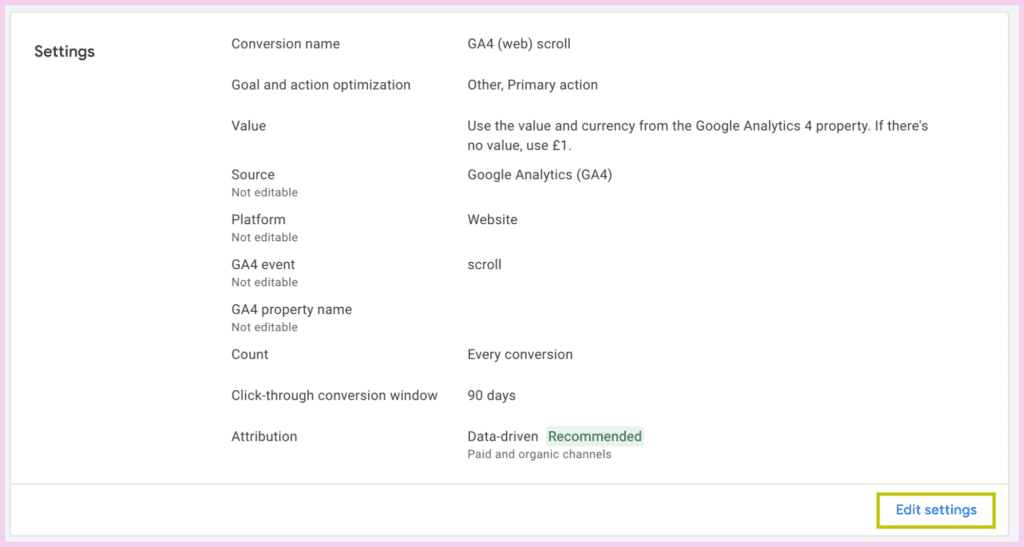Click the Source label
This screenshot has width=1024, height=547.
(253, 175)
